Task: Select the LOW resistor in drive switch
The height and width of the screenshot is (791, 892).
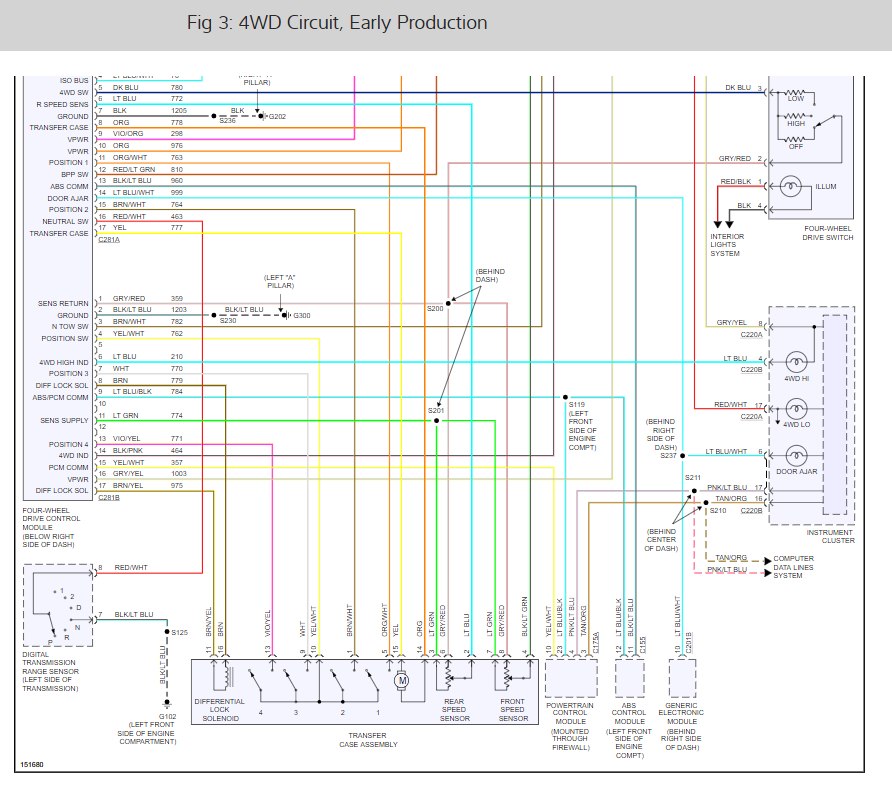Action: (795, 92)
